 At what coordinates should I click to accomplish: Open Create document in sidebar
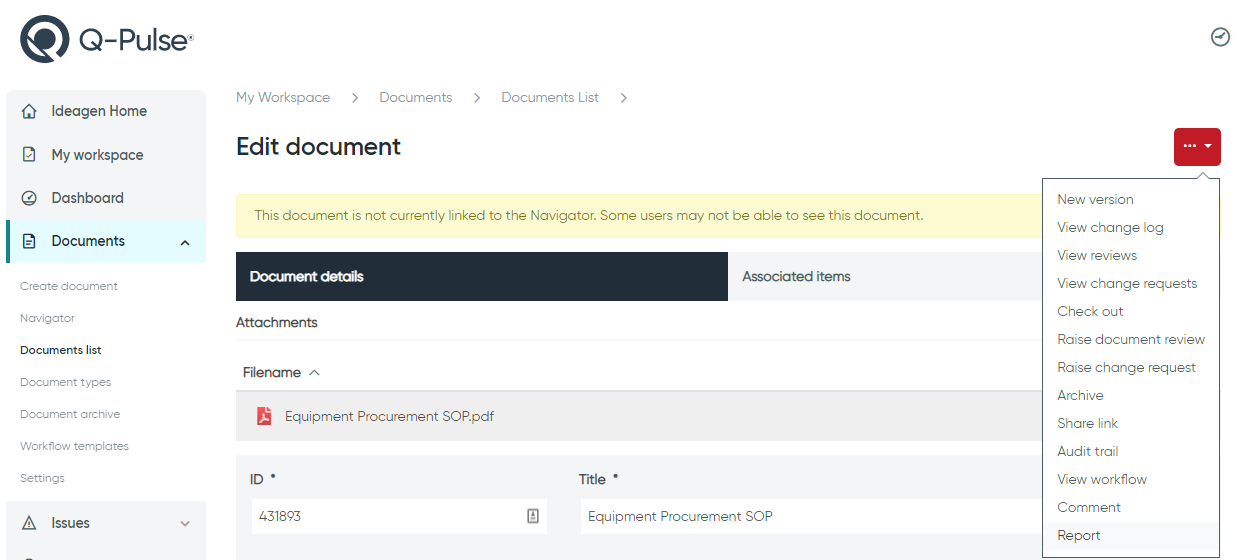(x=69, y=286)
